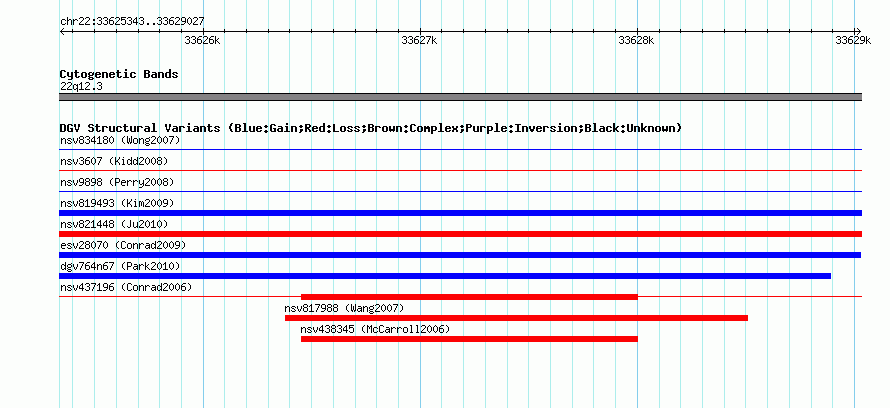The height and width of the screenshot is (408, 890).
Task: Open the nsv9898 (Perry2008) variant label
Action: click(117, 182)
